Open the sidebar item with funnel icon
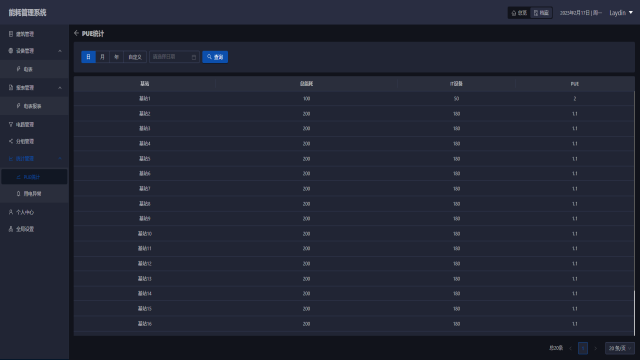The image size is (640, 360). tap(34, 124)
